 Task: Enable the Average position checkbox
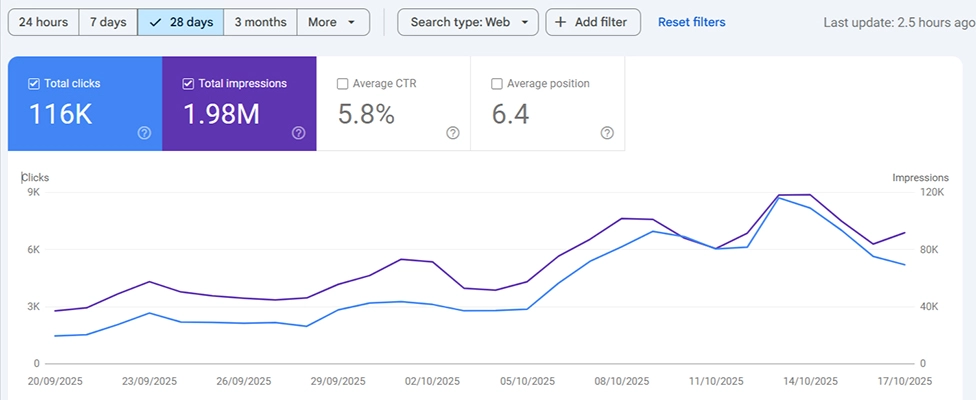[497, 84]
